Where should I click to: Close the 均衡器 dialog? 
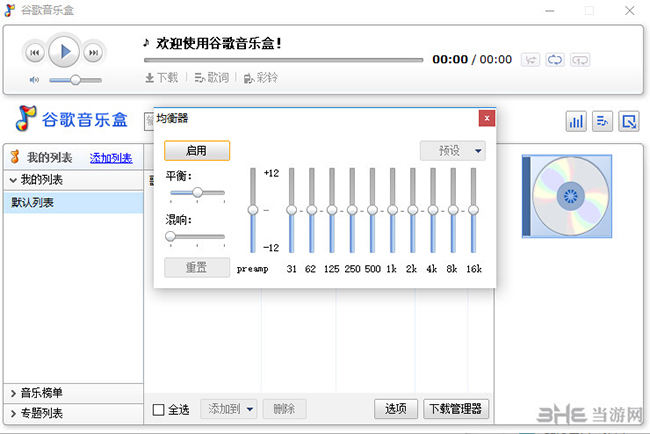click(x=487, y=118)
